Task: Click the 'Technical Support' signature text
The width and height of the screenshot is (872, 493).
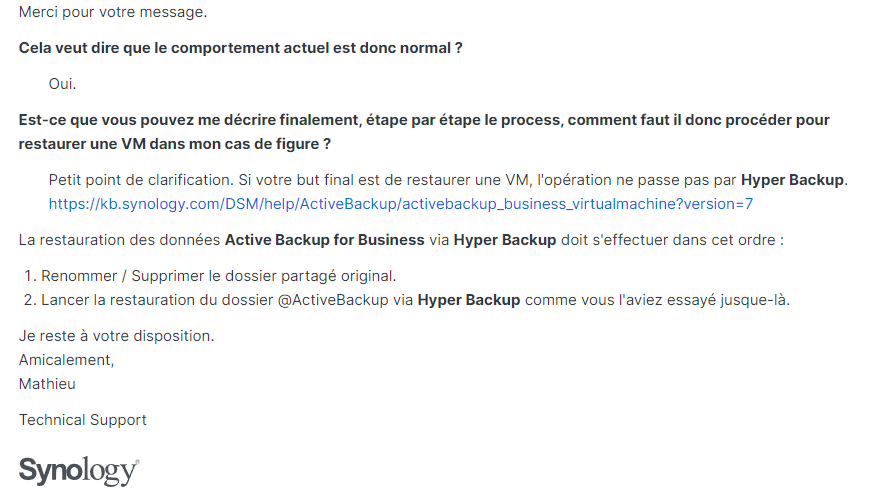Action: (83, 420)
